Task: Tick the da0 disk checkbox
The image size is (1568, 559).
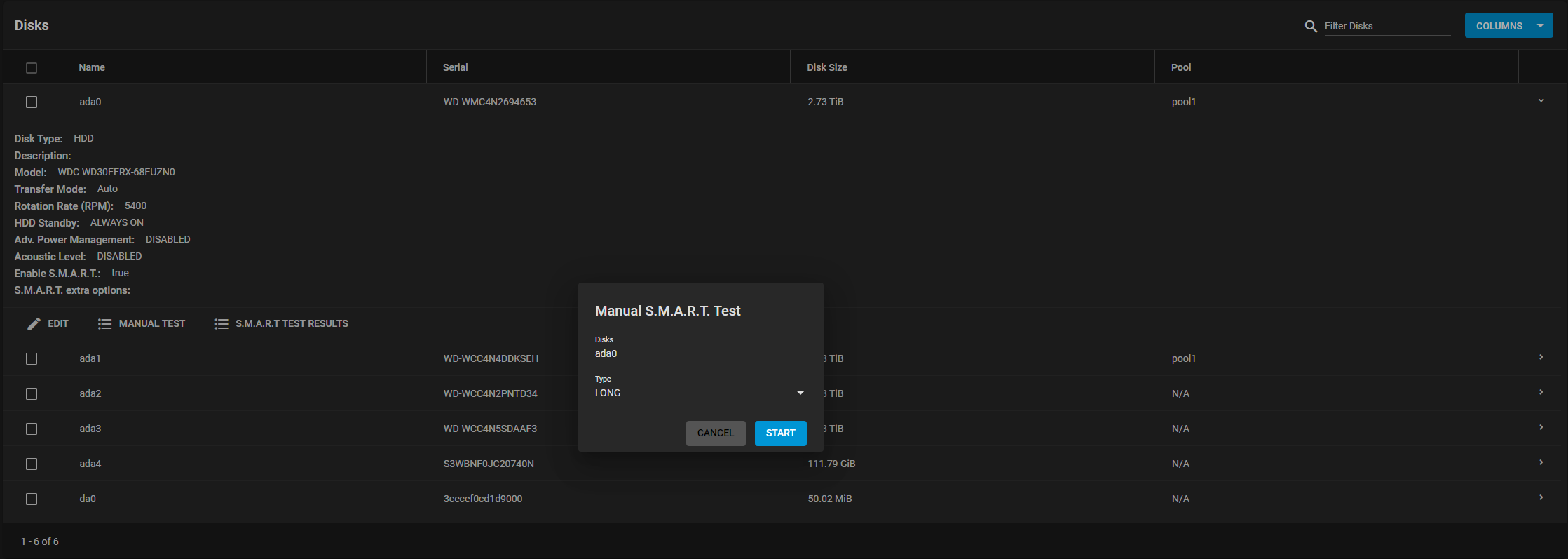Action: 32,499
